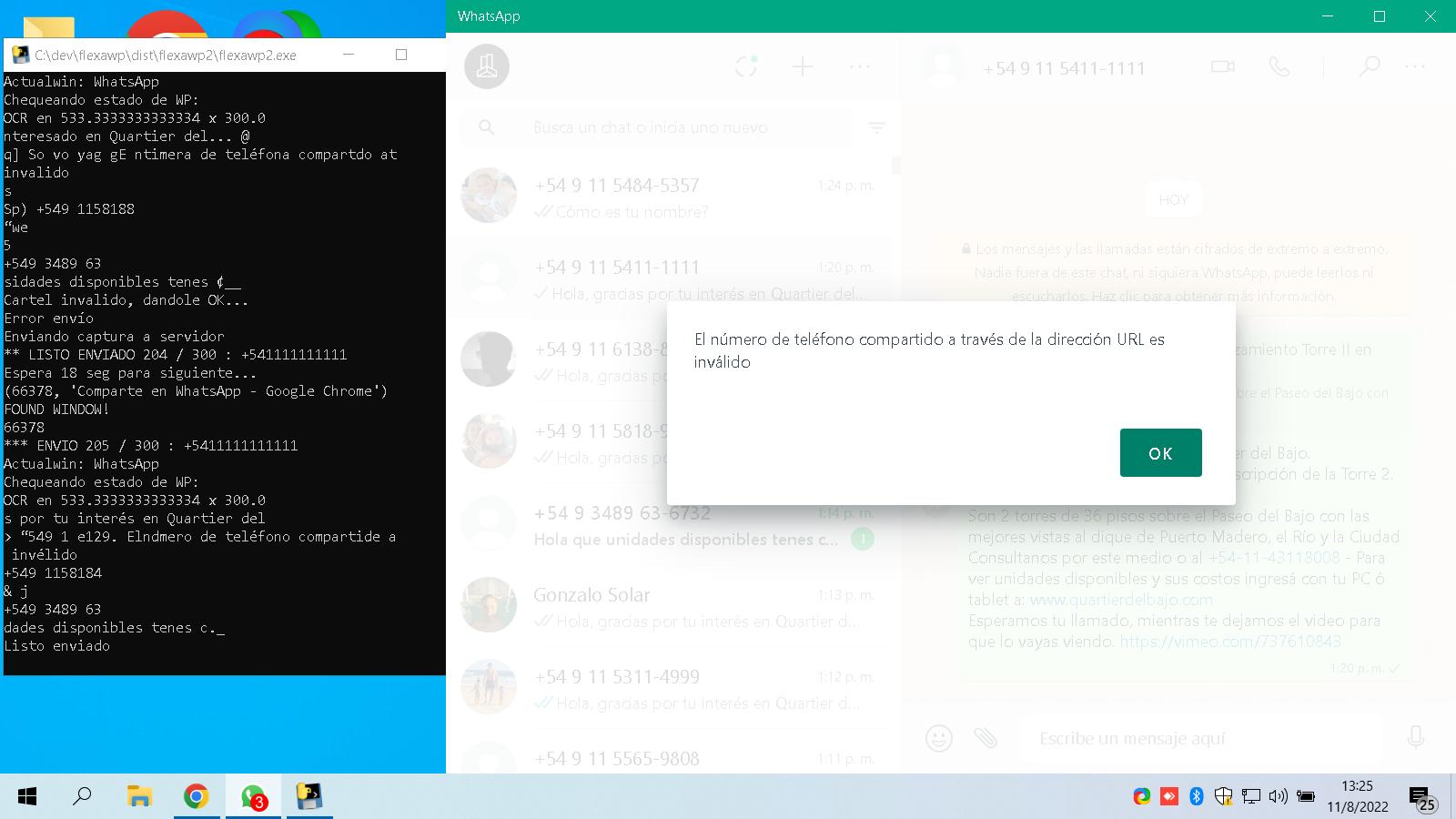This screenshot has height=819, width=1456.
Task: Open chat with +54 9 11 5411-1111 in list
Action: point(669,279)
